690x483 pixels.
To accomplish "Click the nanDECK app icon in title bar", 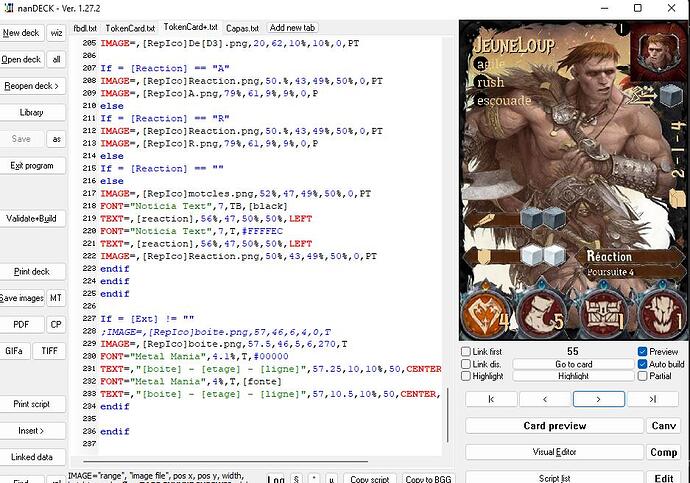I will click(x=8, y=8).
